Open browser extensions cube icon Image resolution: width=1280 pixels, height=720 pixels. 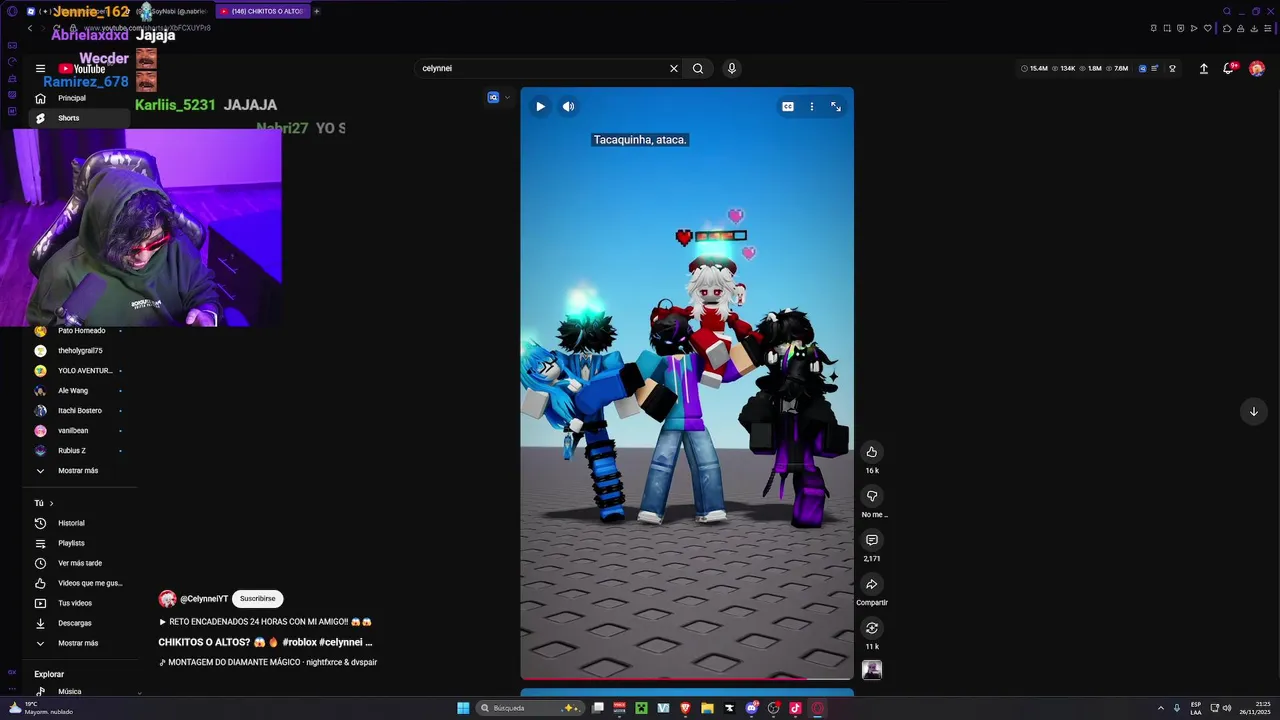point(1227,28)
